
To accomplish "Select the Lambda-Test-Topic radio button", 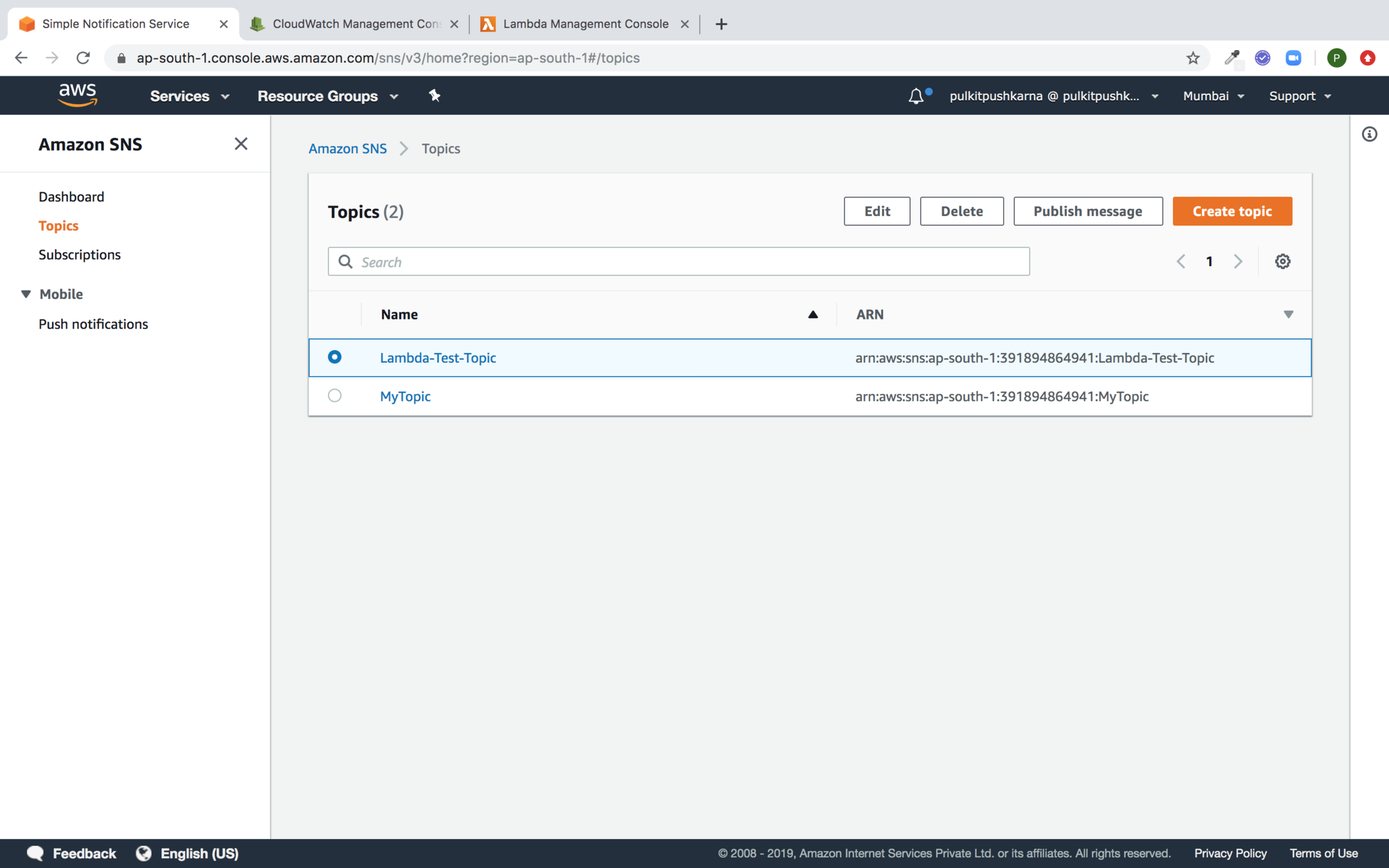I will 334,357.
